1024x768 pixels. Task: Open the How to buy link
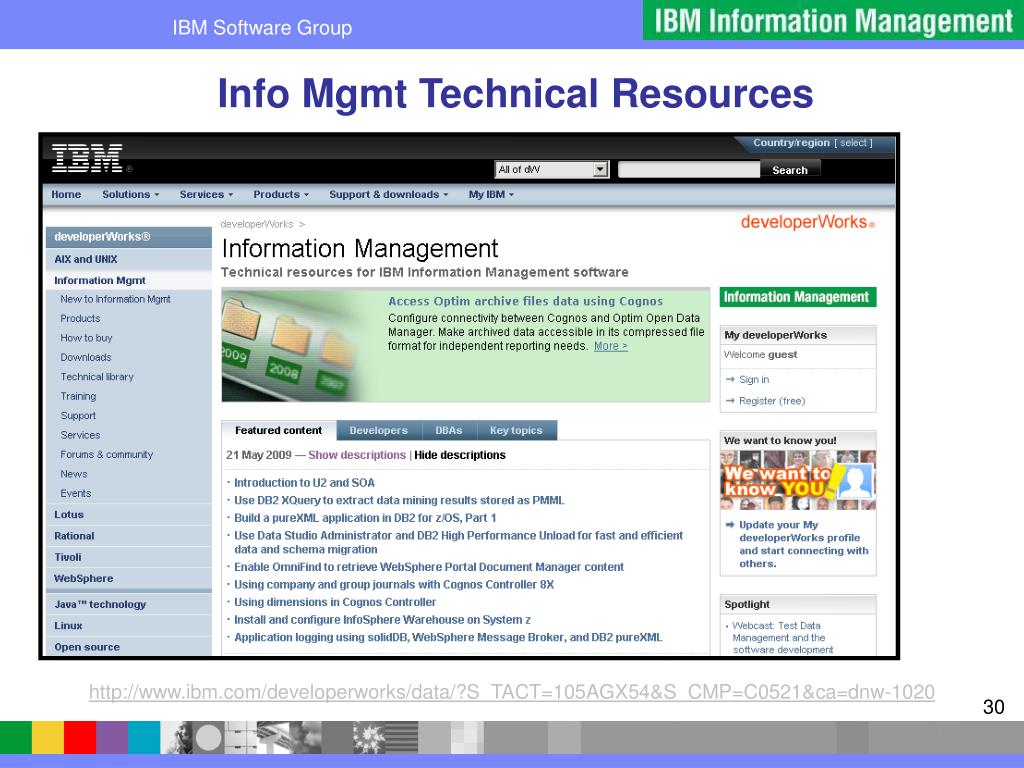[86, 338]
